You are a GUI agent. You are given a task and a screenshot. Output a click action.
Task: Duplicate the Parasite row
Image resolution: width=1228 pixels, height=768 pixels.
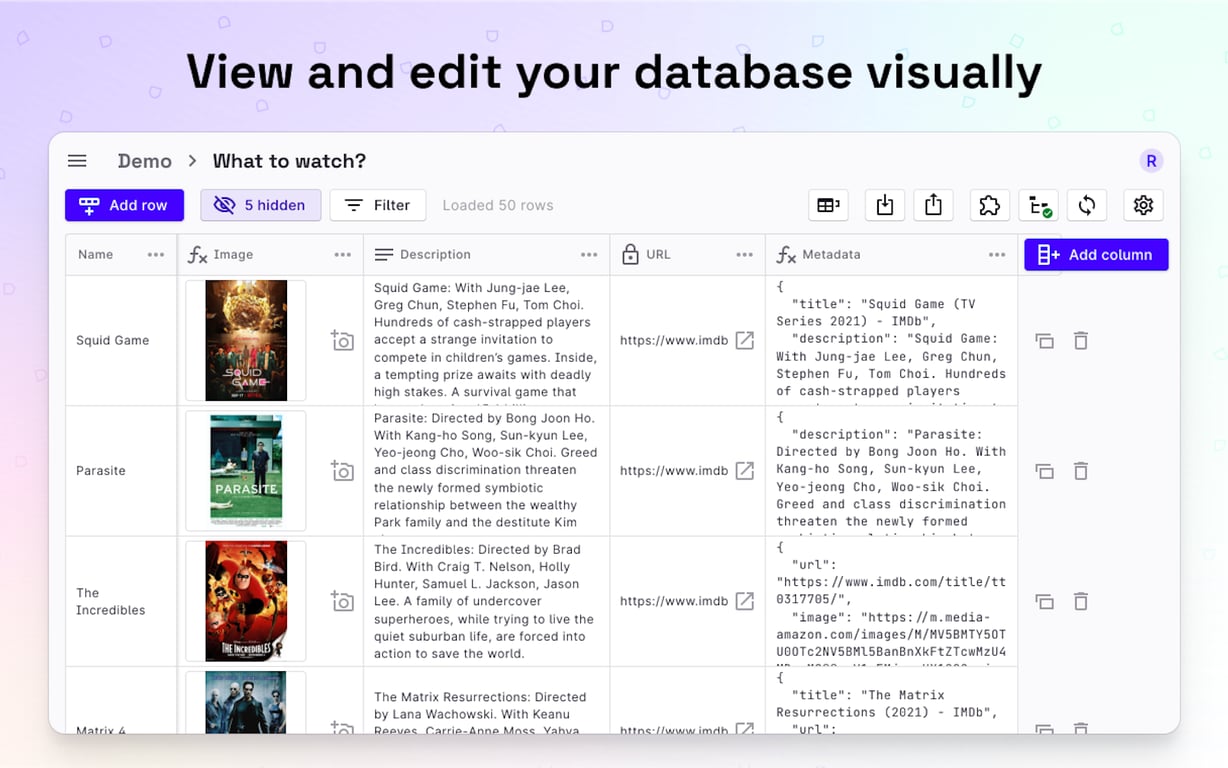coord(1044,471)
